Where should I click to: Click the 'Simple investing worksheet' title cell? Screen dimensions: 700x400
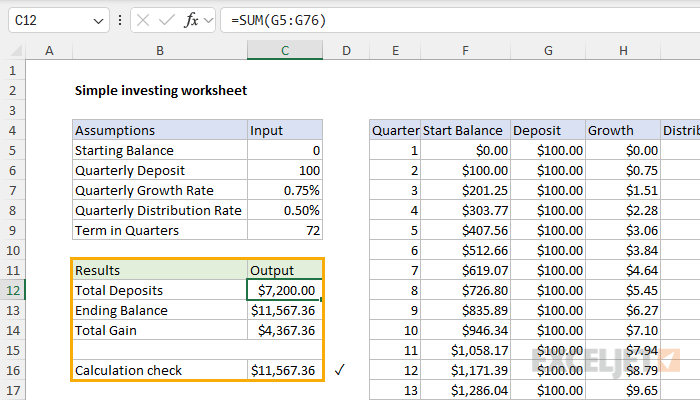161,90
